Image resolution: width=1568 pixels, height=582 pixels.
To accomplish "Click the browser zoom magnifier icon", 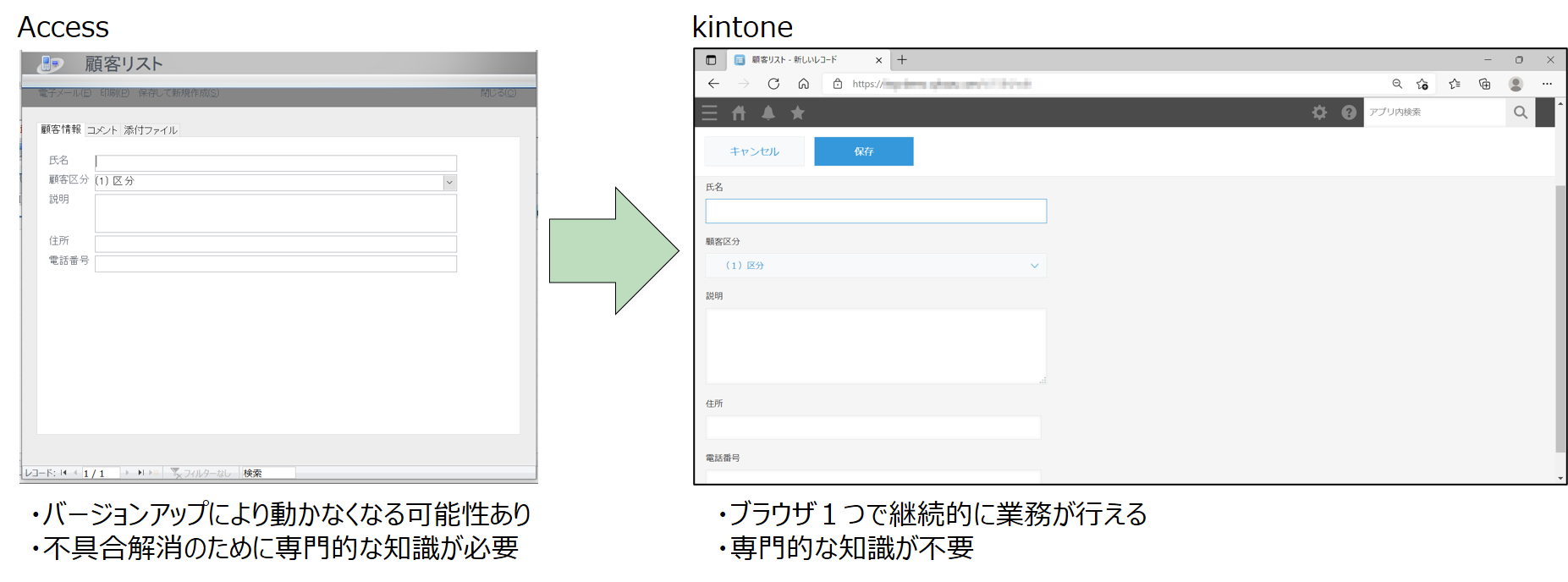I will 1397,84.
